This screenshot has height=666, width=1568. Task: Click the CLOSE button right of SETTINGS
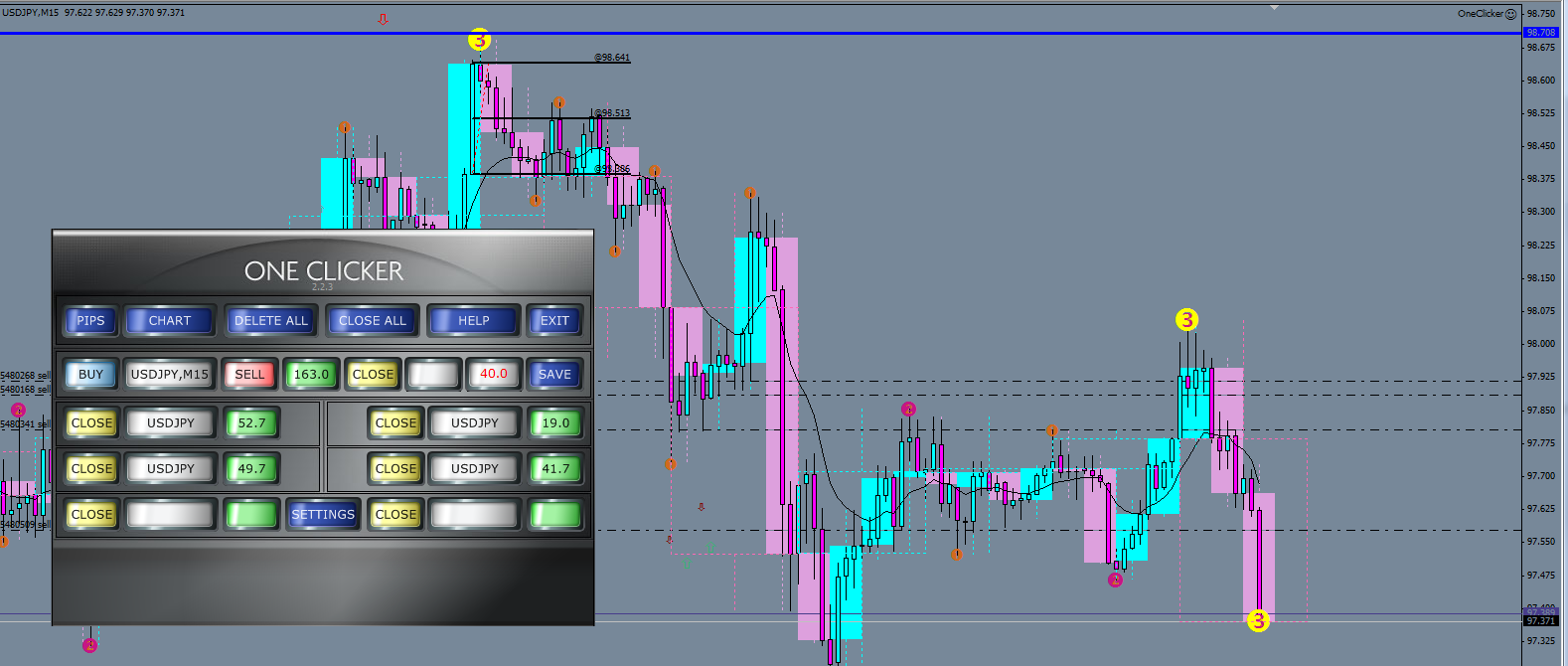[x=395, y=514]
